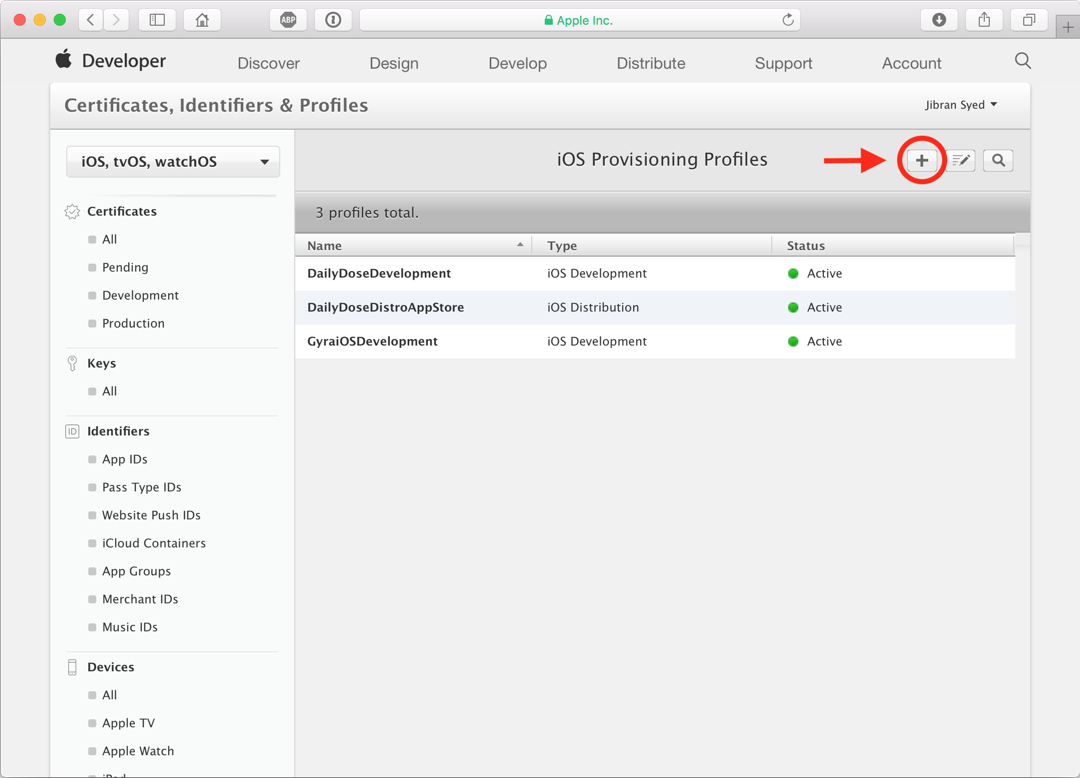Click Certificates, Identifiers & Profiles heading

pyautogui.click(x=216, y=105)
